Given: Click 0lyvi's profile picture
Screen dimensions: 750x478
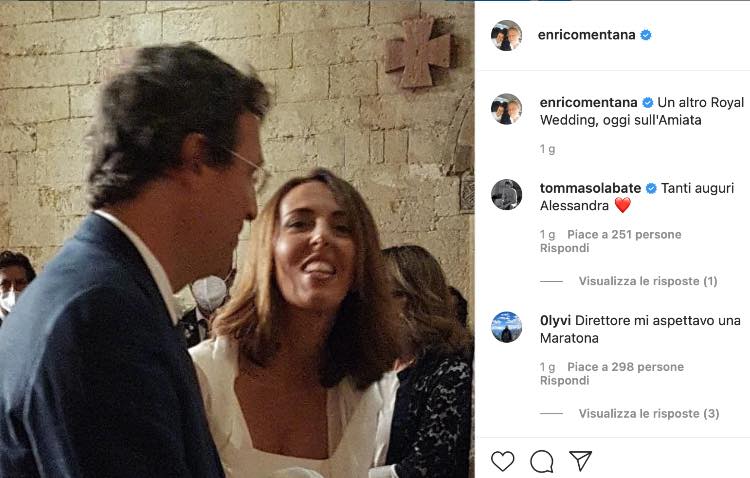Looking at the screenshot, I should [506, 327].
